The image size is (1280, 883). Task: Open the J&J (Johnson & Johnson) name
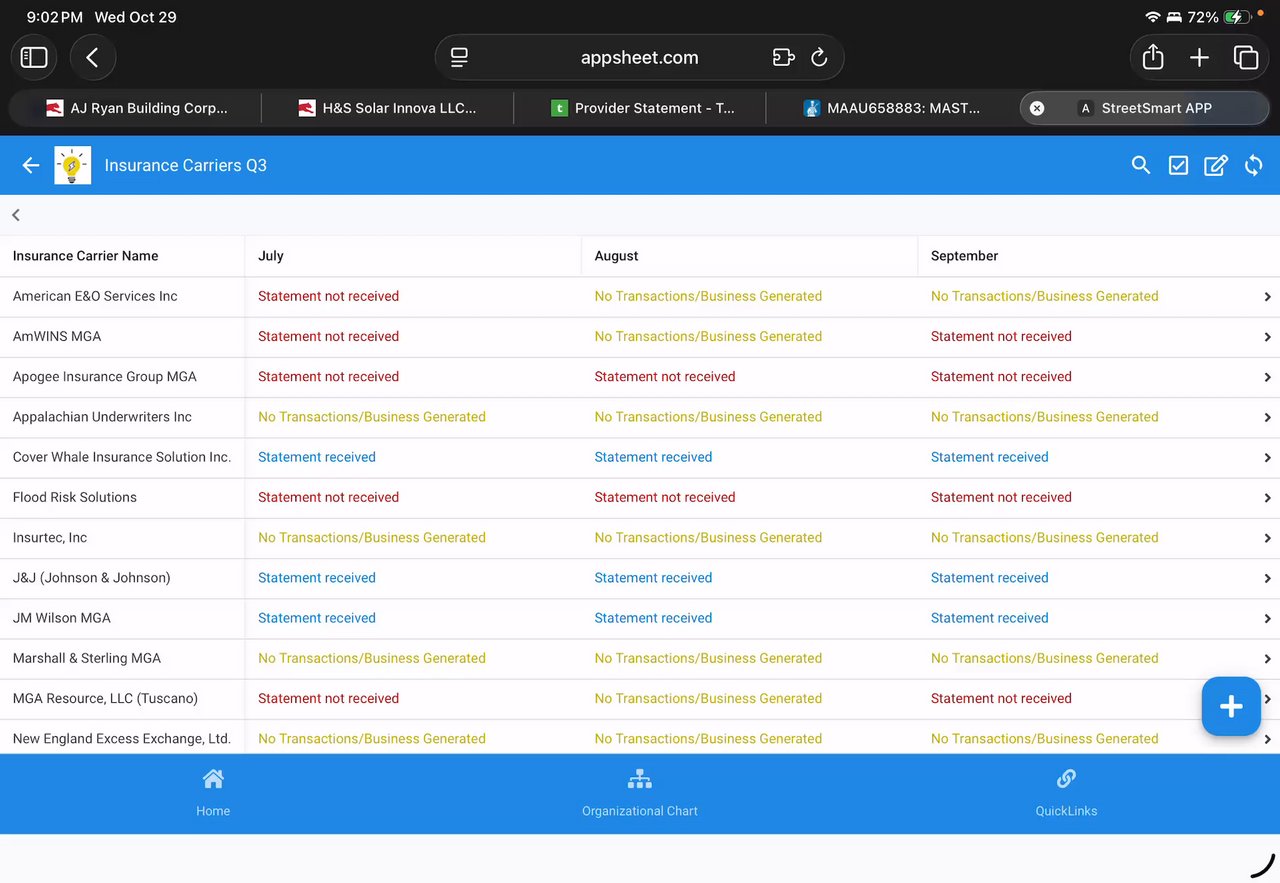pyautogui.click(x=91, y=577)
